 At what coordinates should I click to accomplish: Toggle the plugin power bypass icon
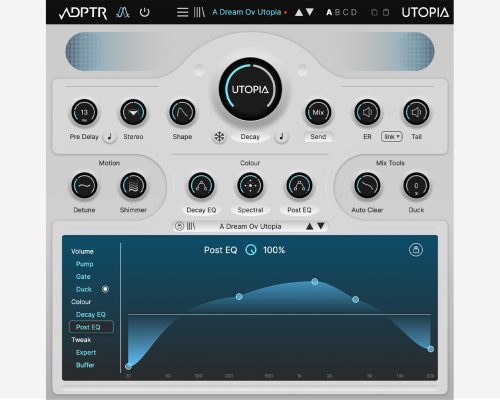tap(145, 12)
